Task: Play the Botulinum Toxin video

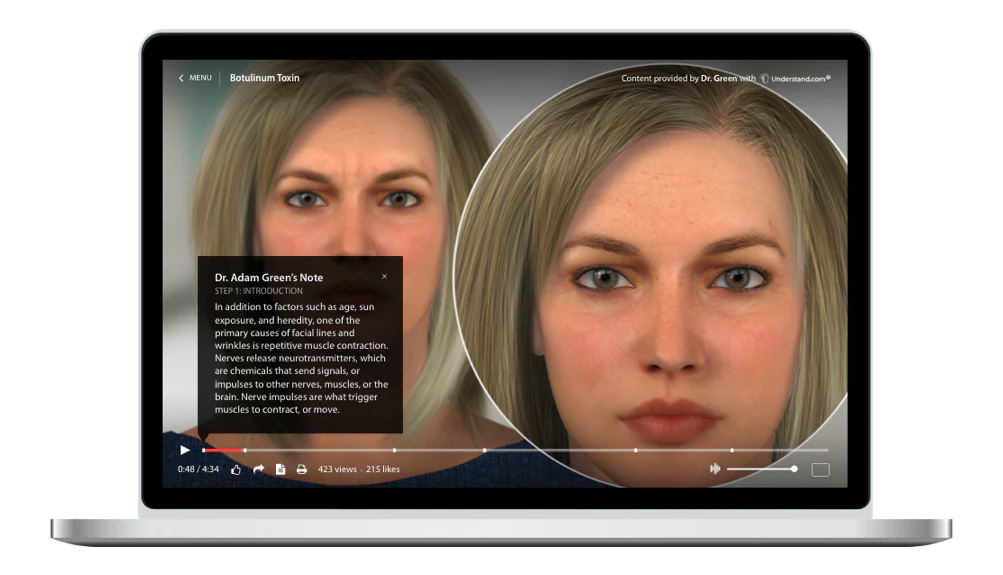Action: (x=185, y=450)
